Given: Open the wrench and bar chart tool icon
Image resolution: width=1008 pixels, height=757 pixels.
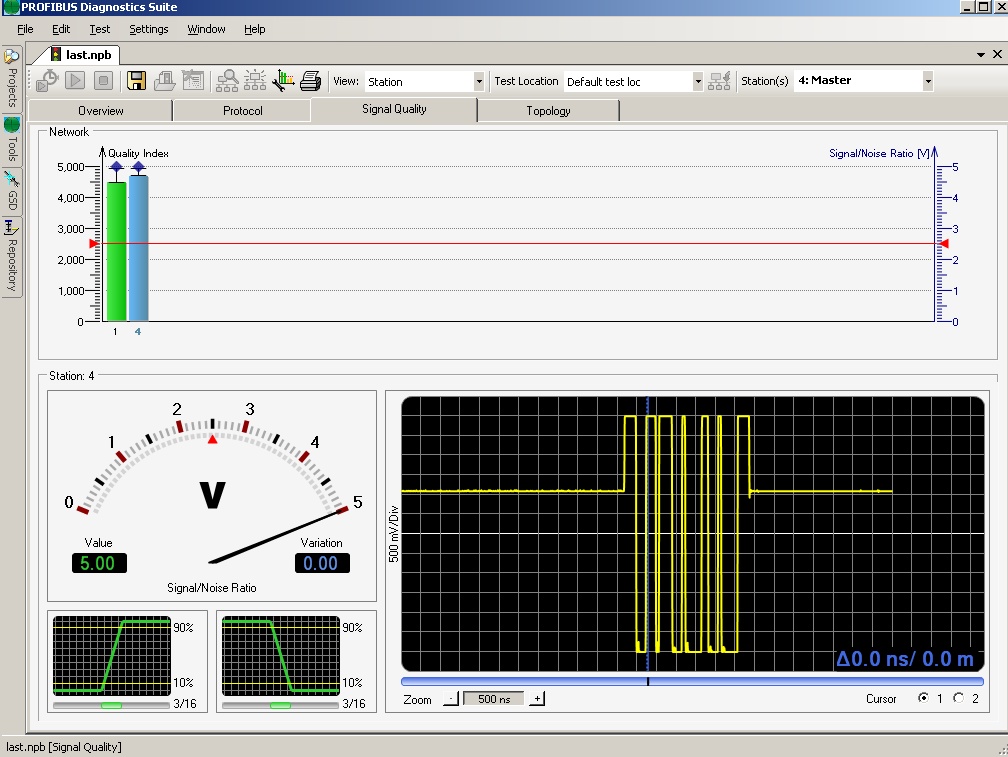Looking at the screenshot, I should (284, 81).
